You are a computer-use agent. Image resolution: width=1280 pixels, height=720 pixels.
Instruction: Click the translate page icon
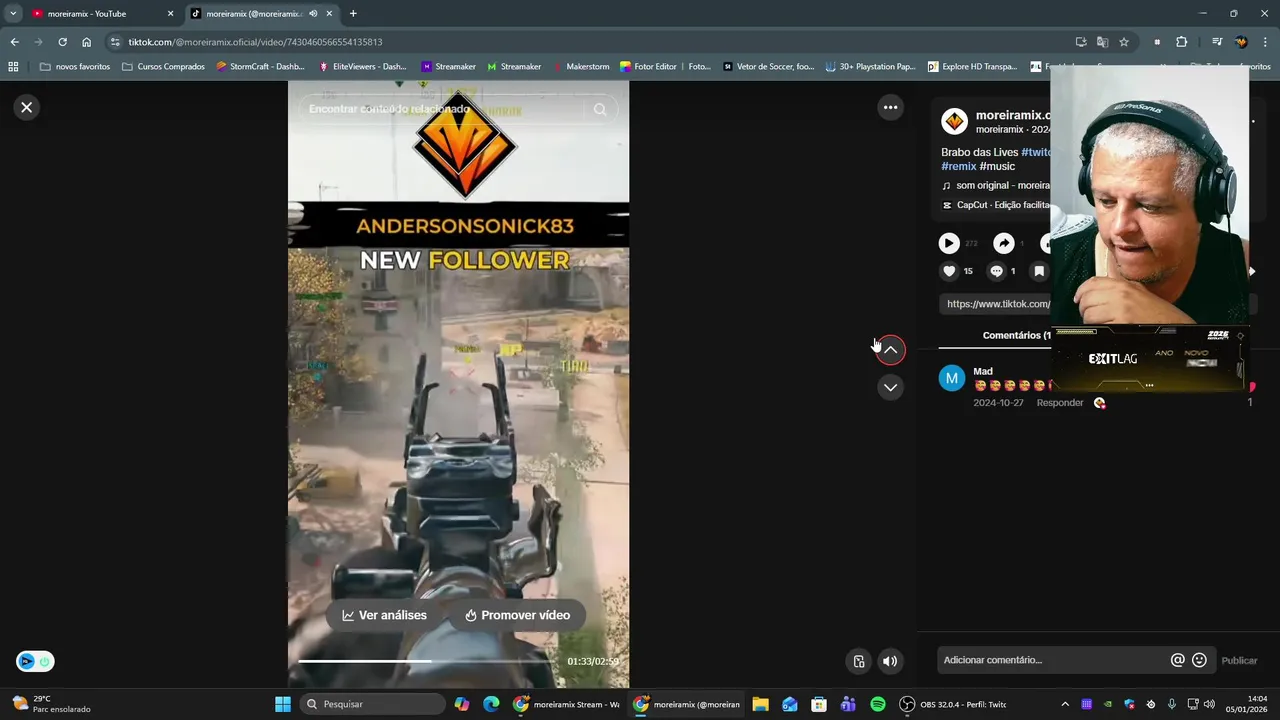click(1102, 42)
